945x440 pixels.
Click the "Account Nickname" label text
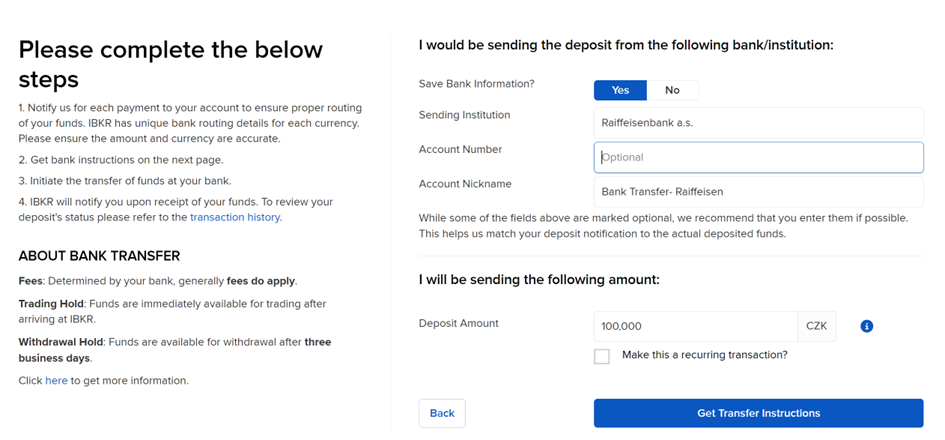[465, 184]
